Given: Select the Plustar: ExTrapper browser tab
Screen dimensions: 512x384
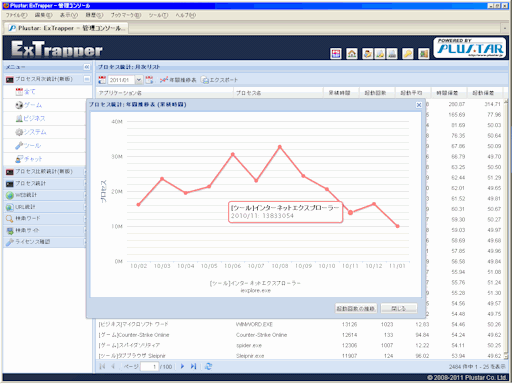Looking at the screenshot, I should pos(66,28).
